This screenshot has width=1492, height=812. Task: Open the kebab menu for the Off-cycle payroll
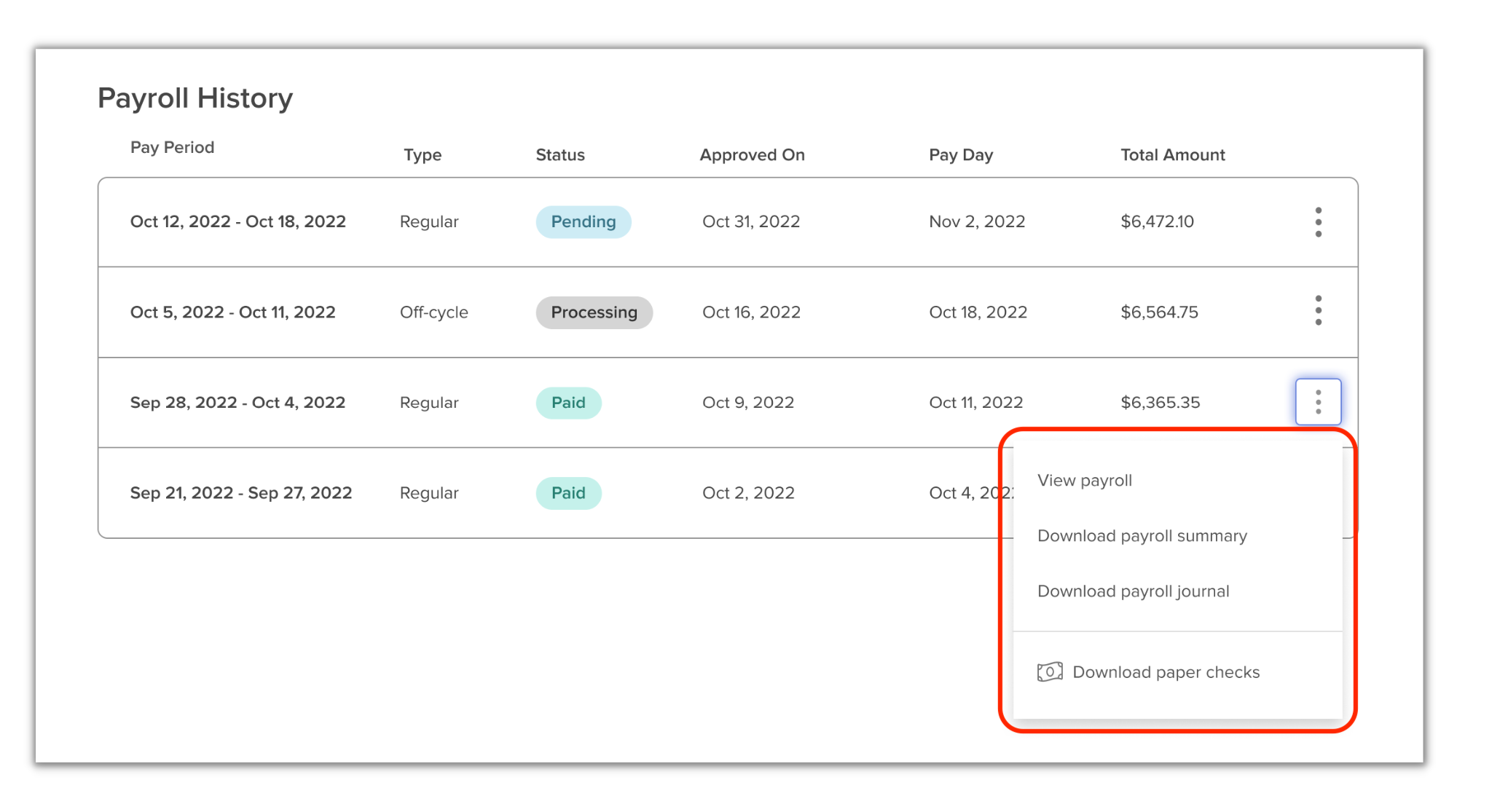click(x=1319, y=312)
